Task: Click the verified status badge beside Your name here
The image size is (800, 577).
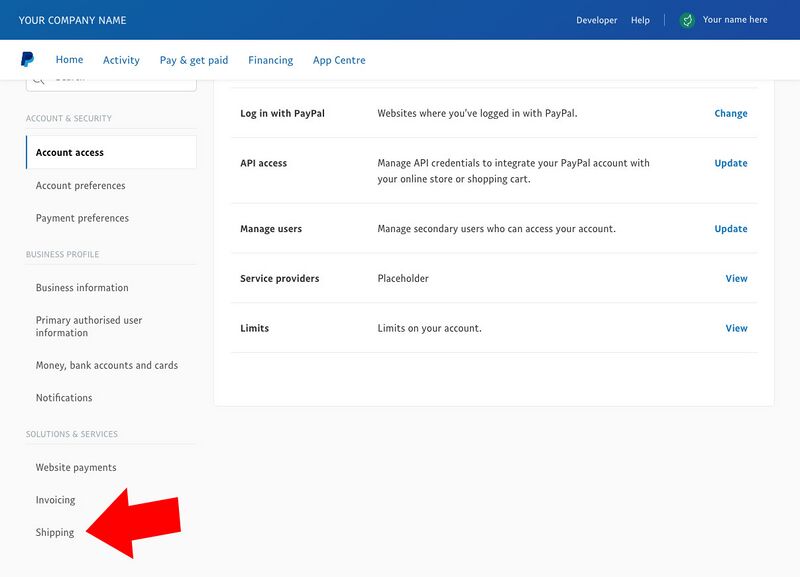Action: [x=686, y=19]
